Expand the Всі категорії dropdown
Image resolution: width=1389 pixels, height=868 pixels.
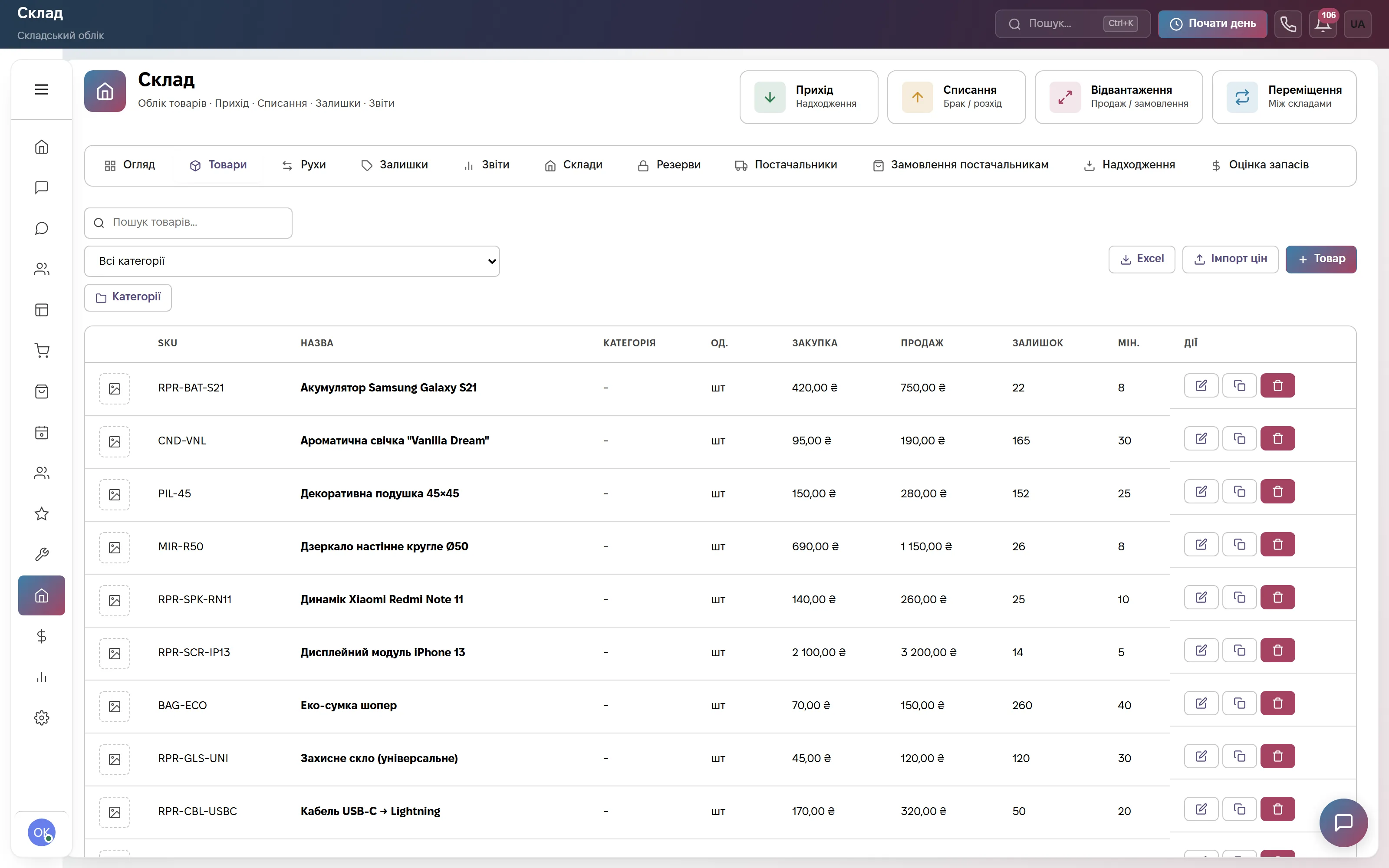292,261
